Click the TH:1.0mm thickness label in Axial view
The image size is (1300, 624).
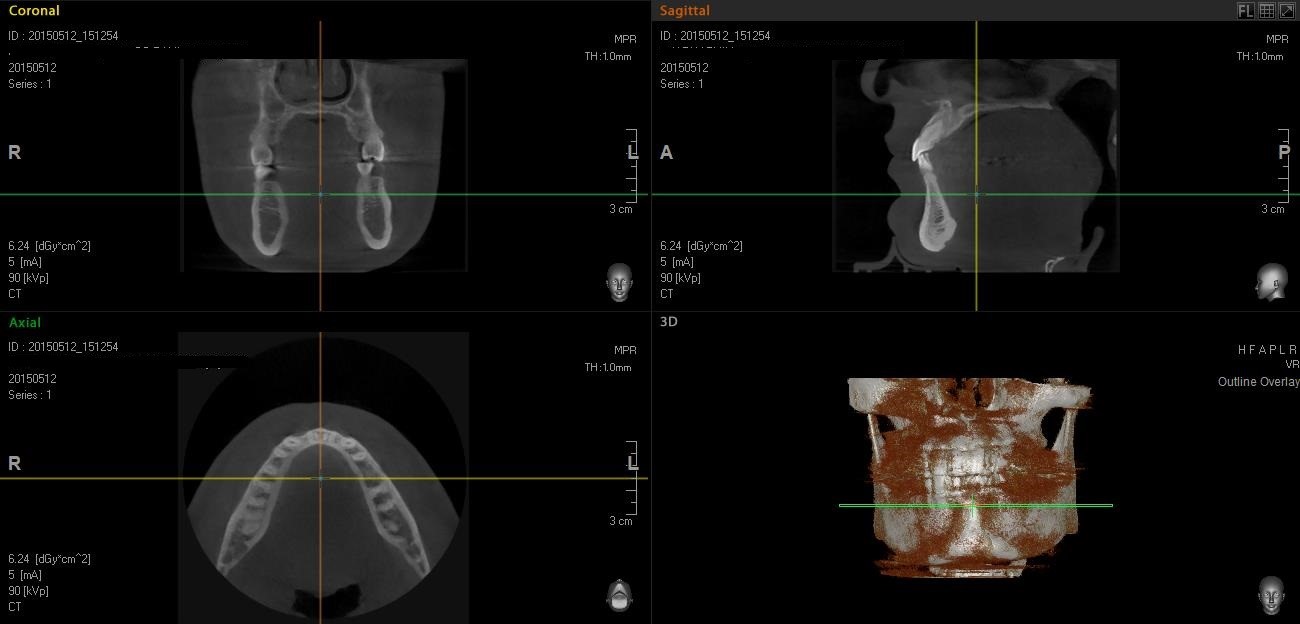point(608,367)
